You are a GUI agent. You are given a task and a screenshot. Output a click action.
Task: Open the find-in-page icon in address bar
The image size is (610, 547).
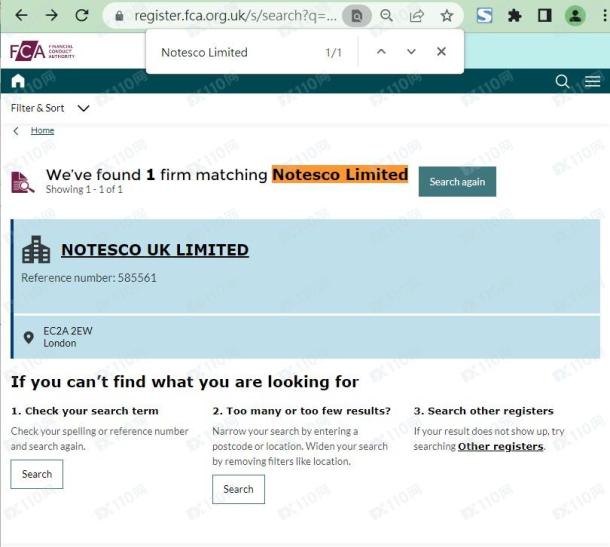pyautogui.click(x=357, y=16)
